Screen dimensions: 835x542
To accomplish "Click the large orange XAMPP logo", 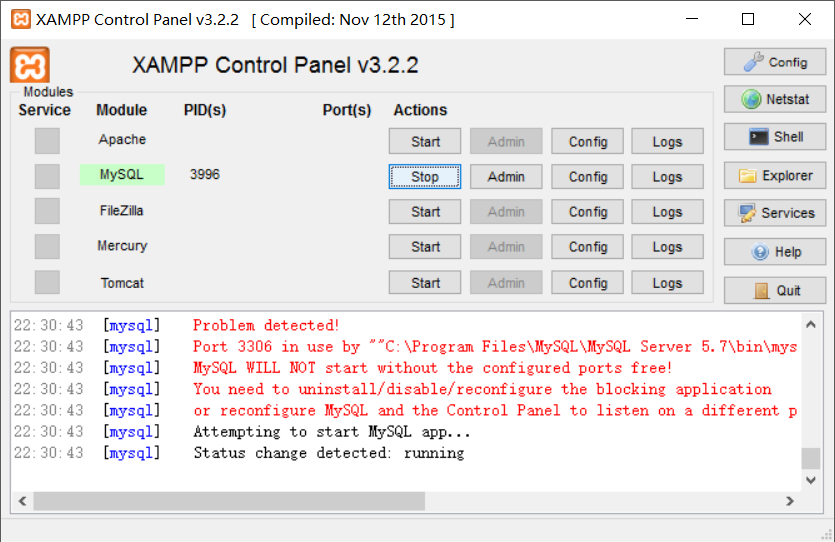I will click(30, 65).
